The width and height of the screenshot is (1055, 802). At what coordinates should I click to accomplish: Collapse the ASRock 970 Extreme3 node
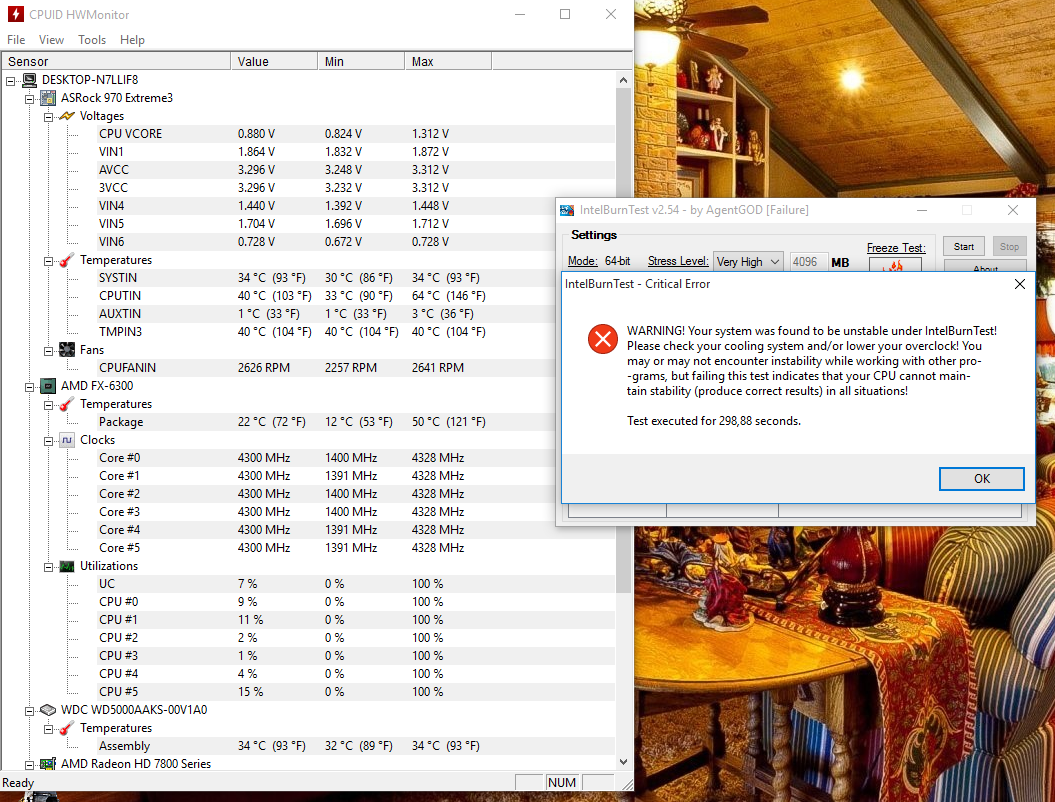pos(30,99)
